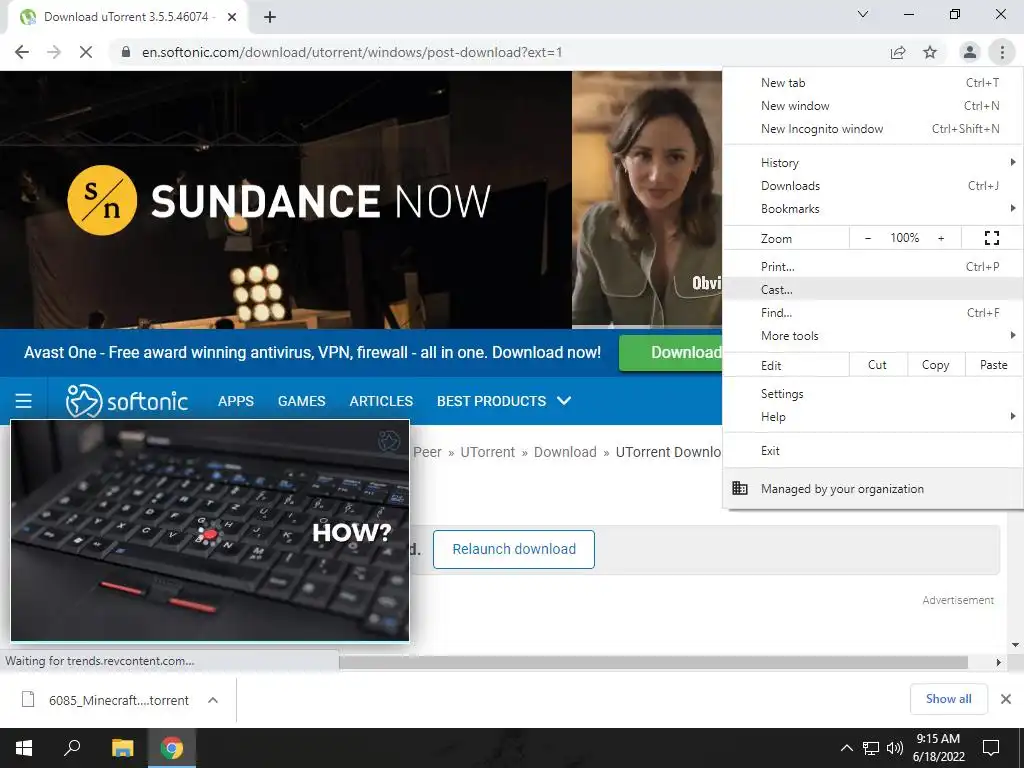
Task: Close the downloads bar
Action: (1006, 699)
